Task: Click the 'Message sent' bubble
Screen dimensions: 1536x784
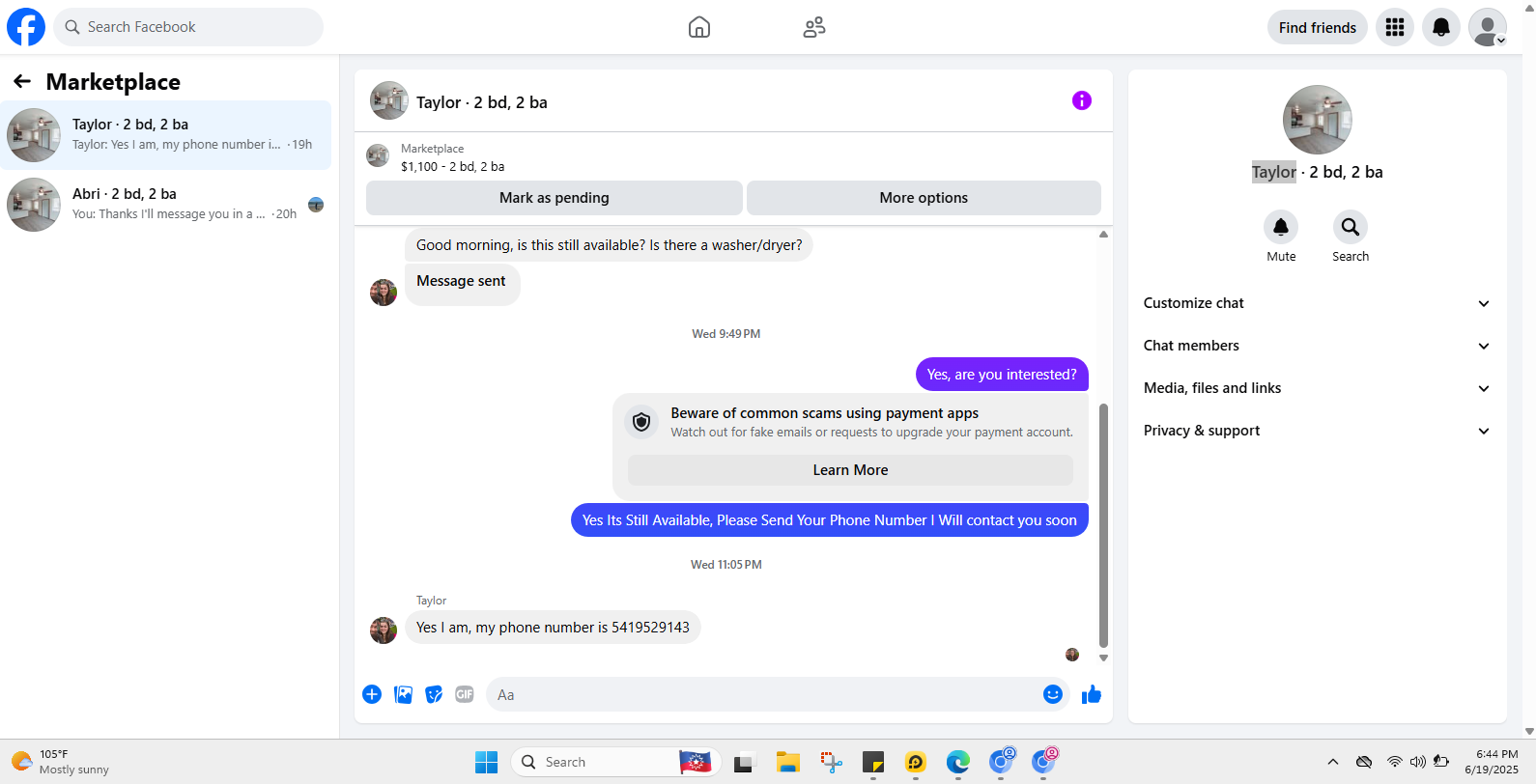Action: pyautogui.click(x=462, y=283)
